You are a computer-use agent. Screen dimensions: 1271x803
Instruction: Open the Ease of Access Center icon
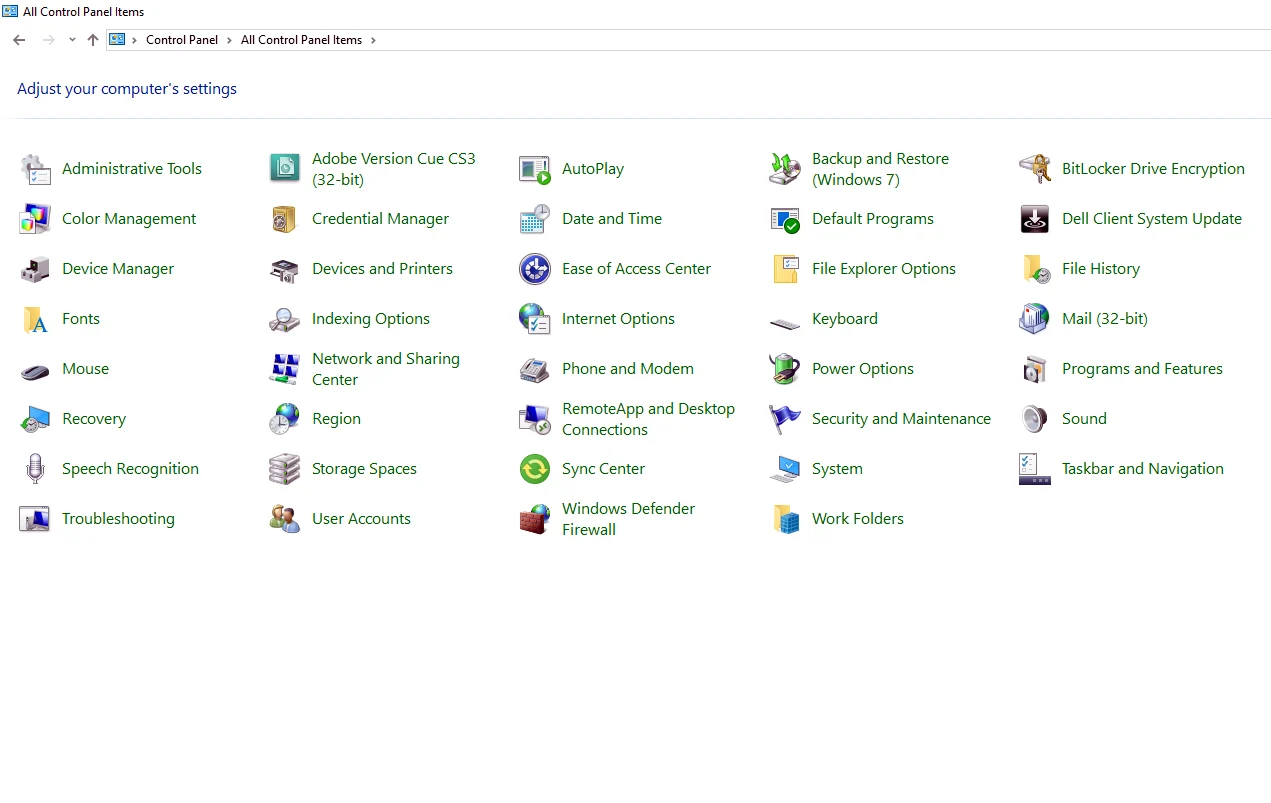coord(535,269)
